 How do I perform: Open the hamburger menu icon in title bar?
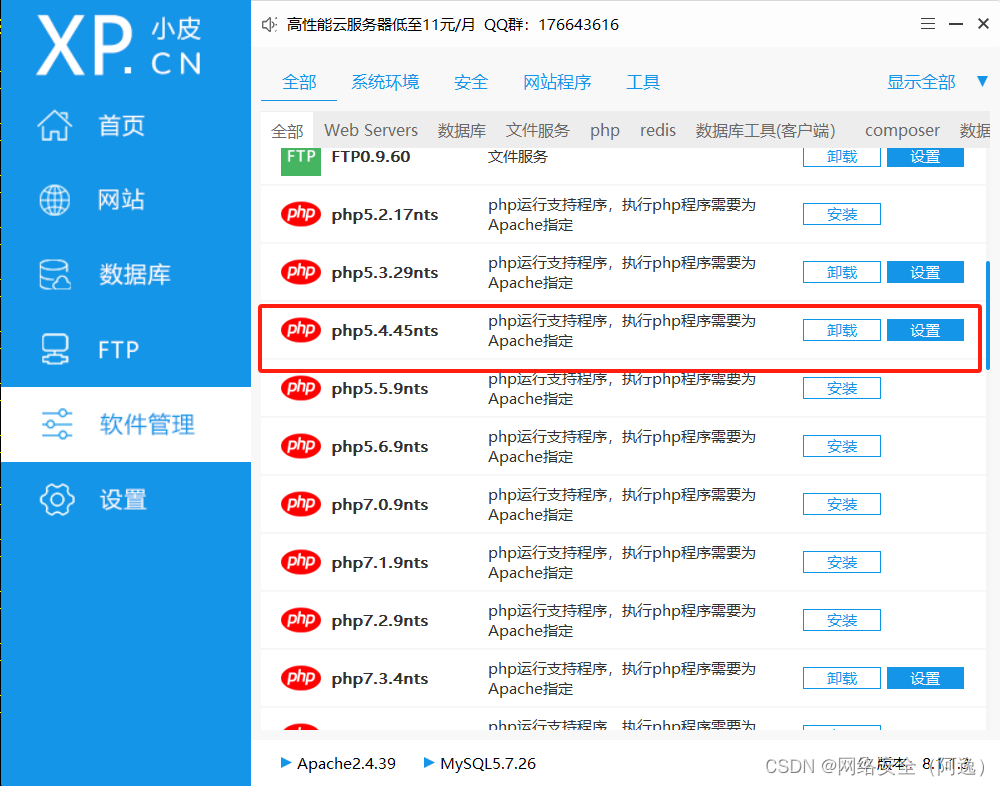[928, 24]
